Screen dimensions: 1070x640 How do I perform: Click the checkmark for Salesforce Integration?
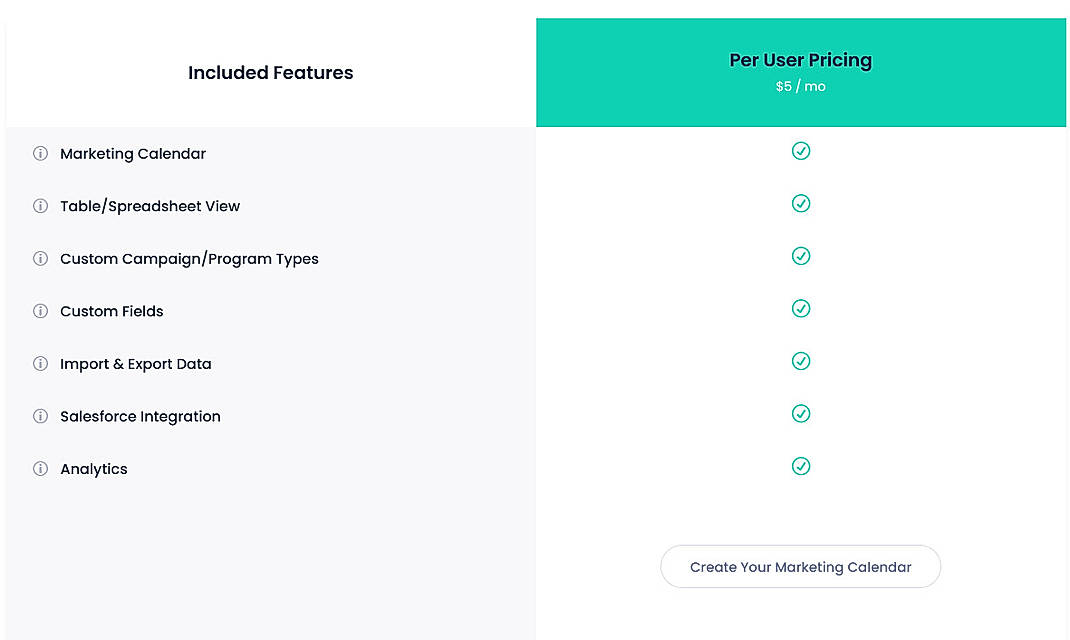click(801, 413)
